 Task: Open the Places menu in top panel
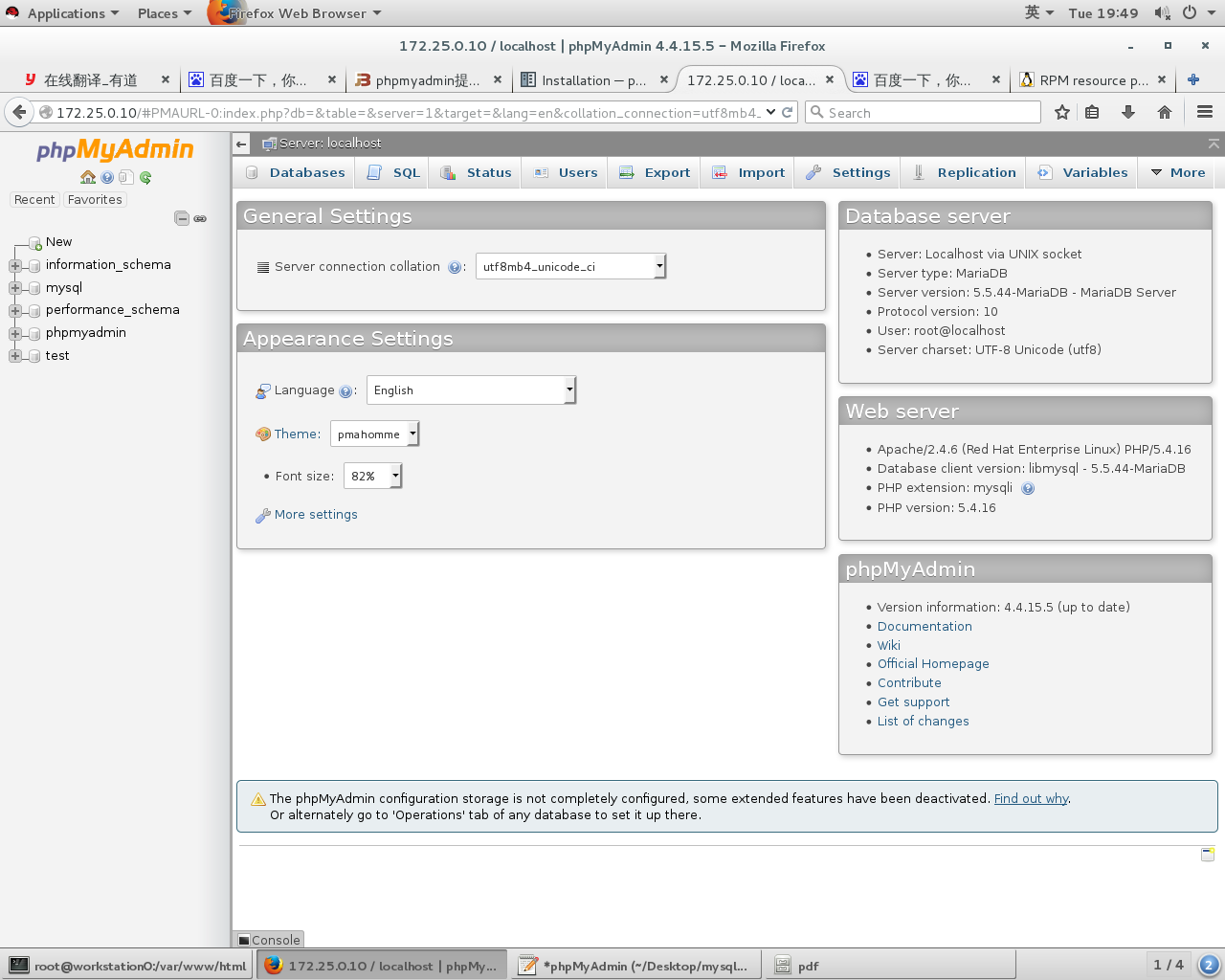click(164, 12)
